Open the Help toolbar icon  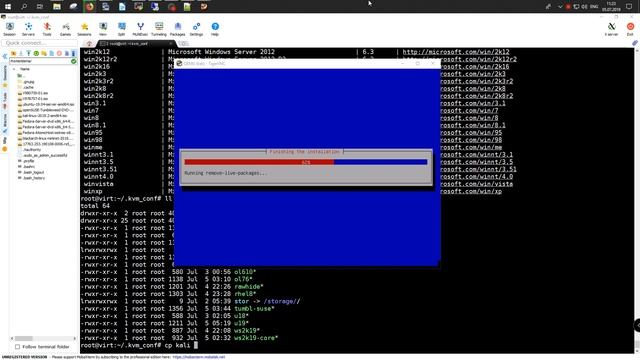(x=215, y=29)
